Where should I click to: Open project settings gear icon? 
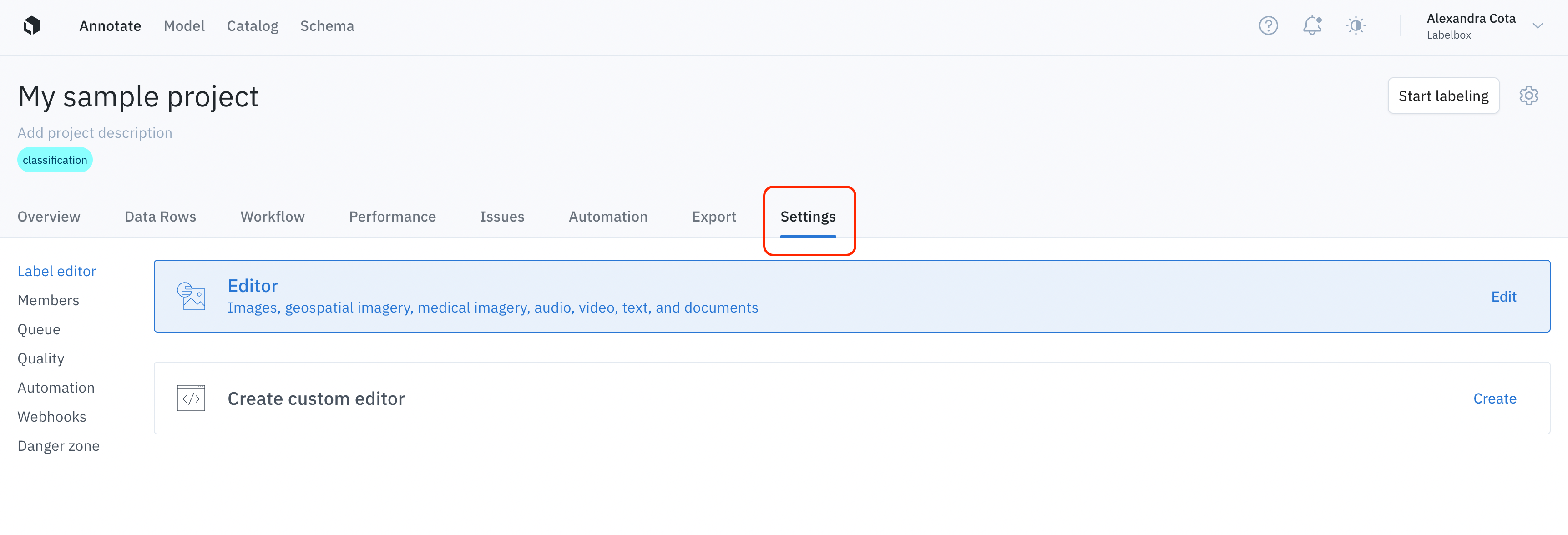(x=1528, y=96)
